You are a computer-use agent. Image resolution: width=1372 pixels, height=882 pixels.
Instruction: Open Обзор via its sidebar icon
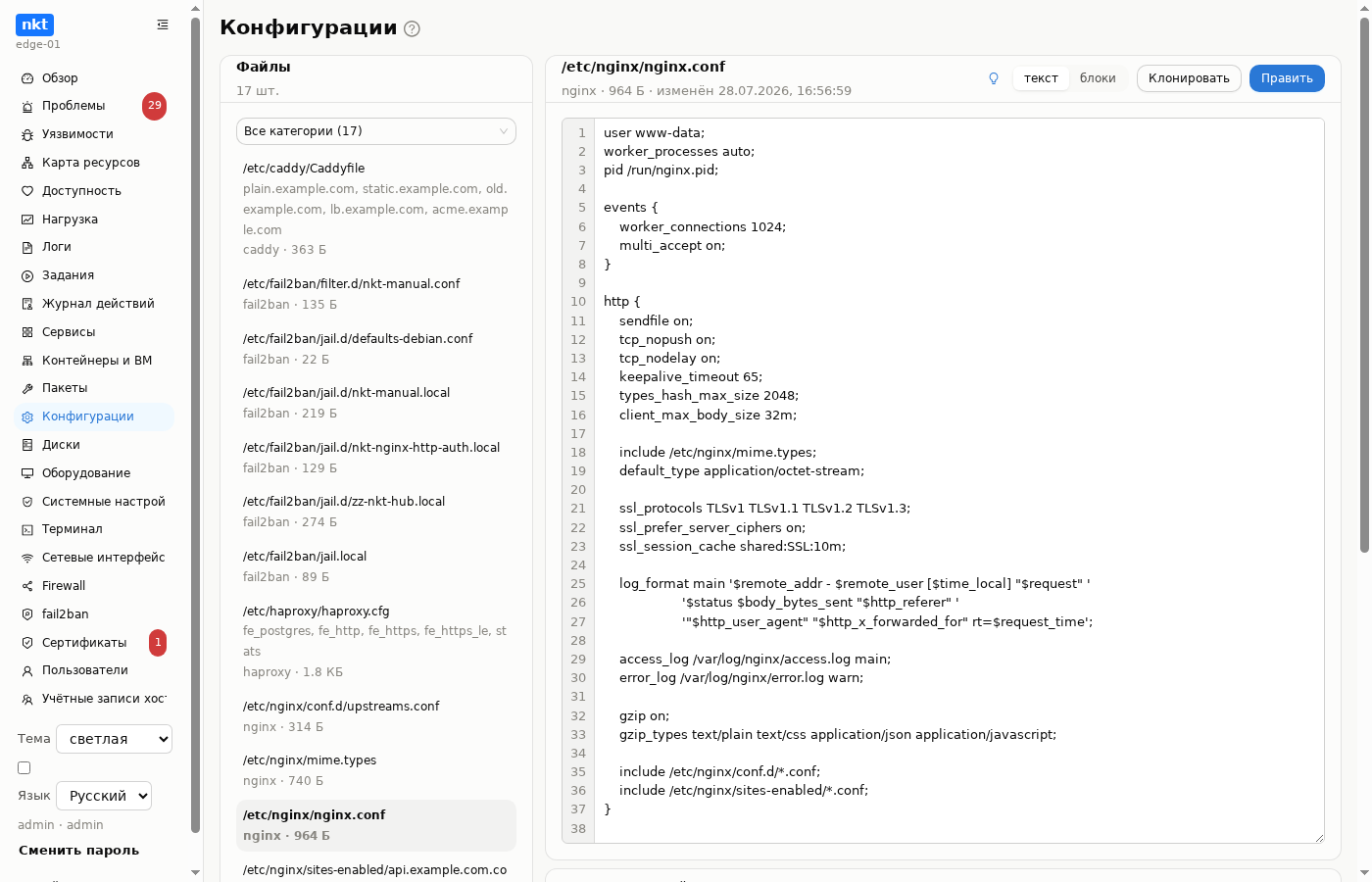coord(27,78)
